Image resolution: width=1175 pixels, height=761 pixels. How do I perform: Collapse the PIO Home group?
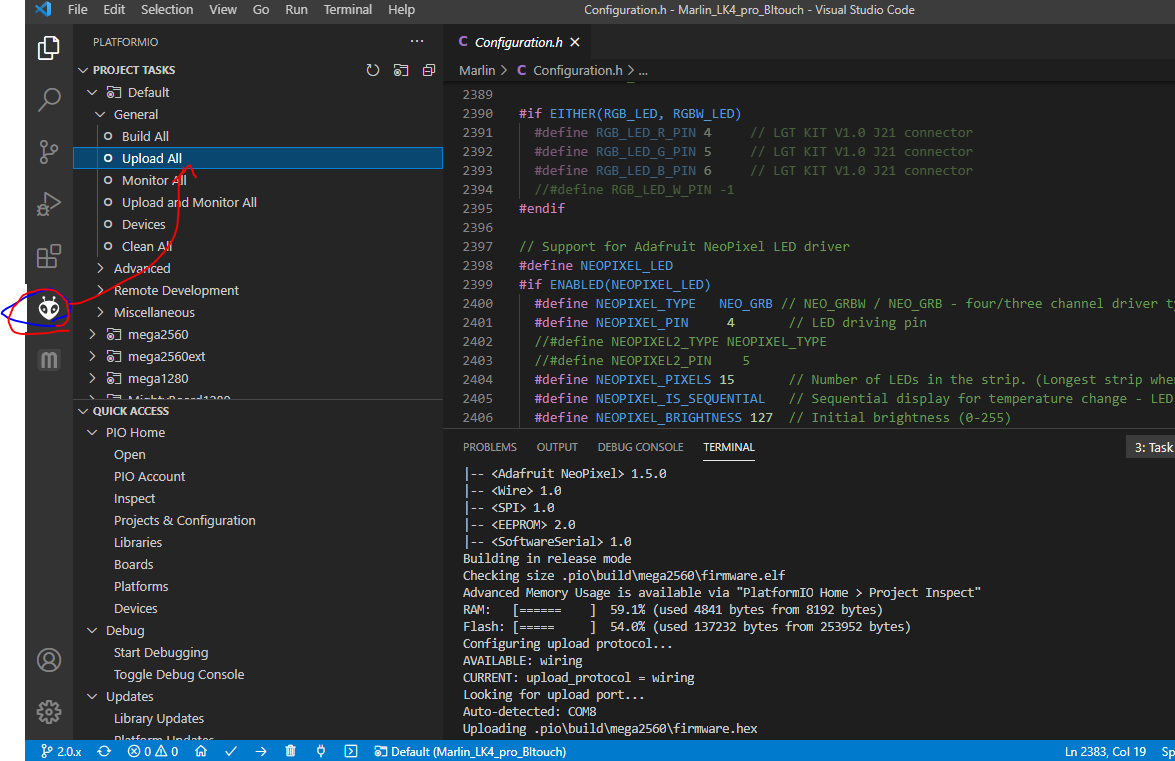pos(92,432)
